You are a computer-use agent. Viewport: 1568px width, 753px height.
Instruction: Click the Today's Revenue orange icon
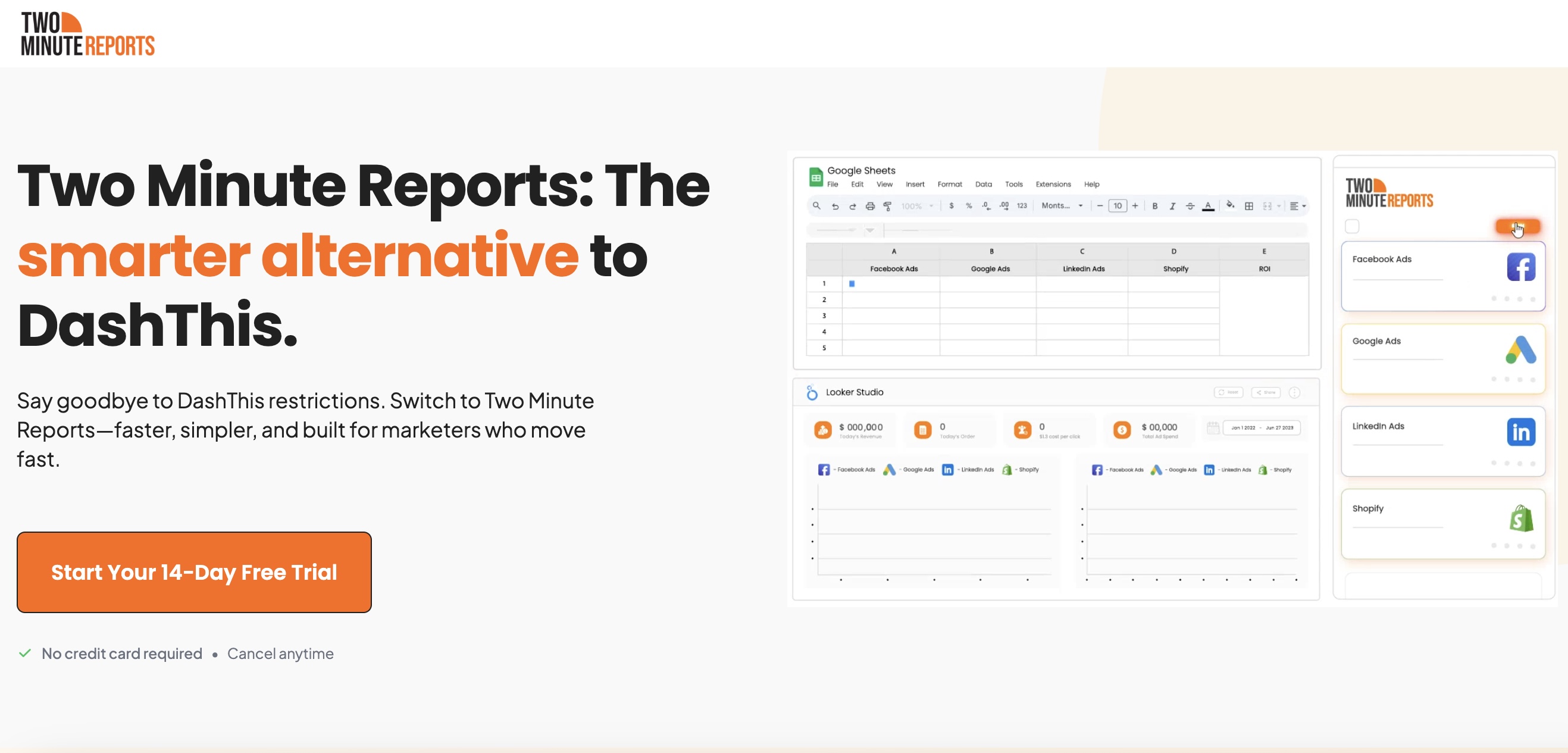[823, 430]
